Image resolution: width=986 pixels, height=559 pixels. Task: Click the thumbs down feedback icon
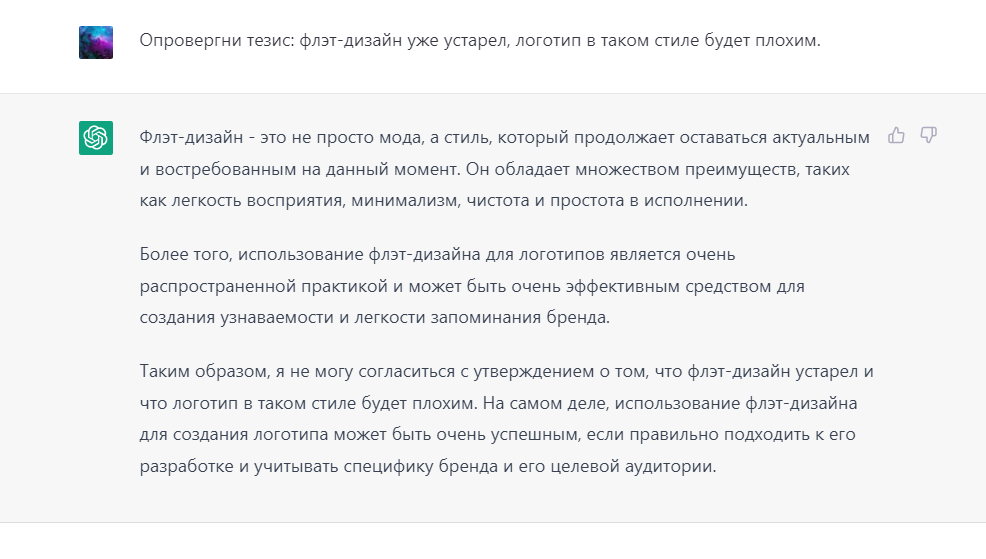[x=929, y=135]
